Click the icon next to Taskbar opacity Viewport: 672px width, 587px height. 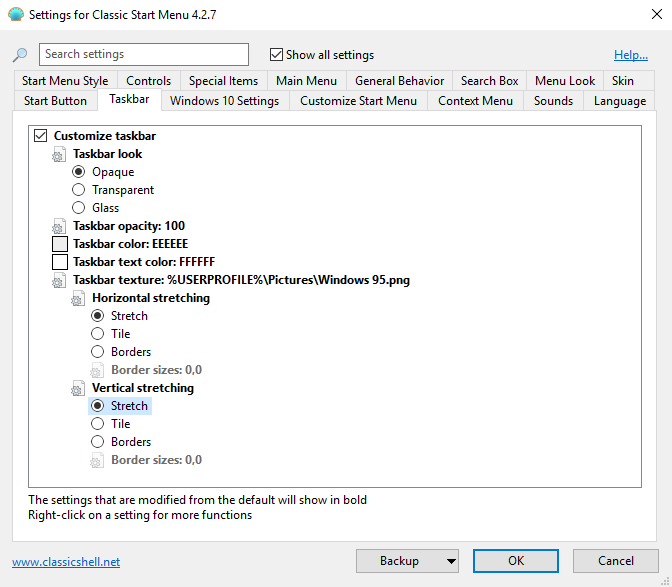pos(59,226)
